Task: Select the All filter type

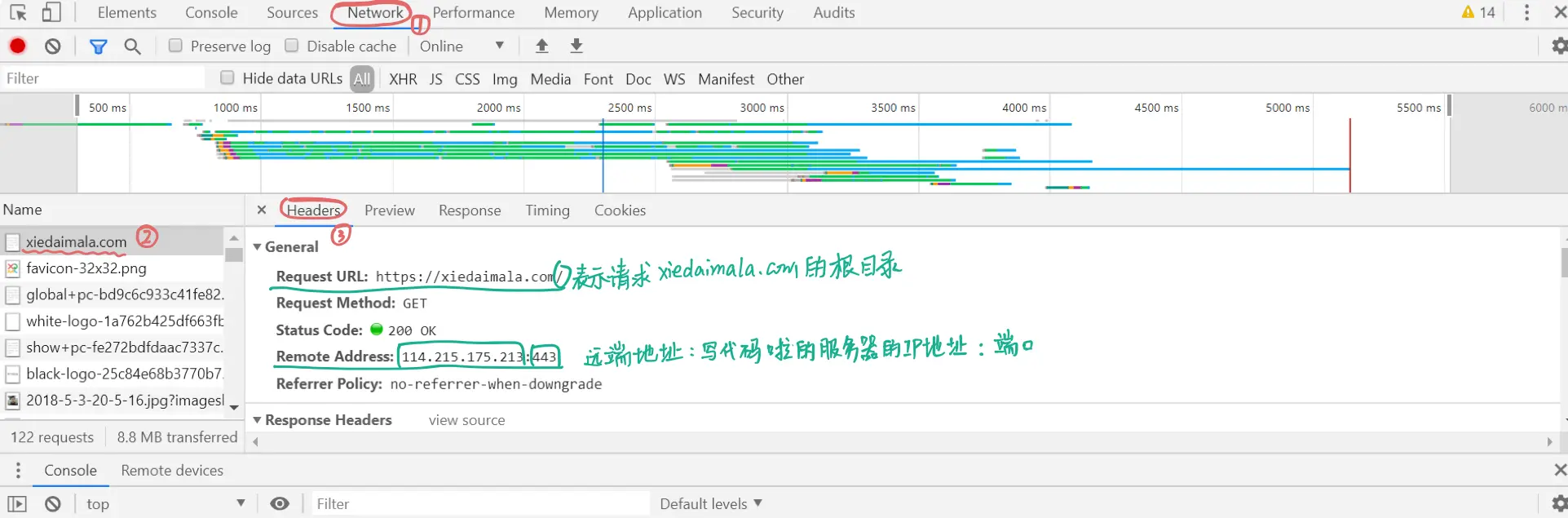Action: 362,79
